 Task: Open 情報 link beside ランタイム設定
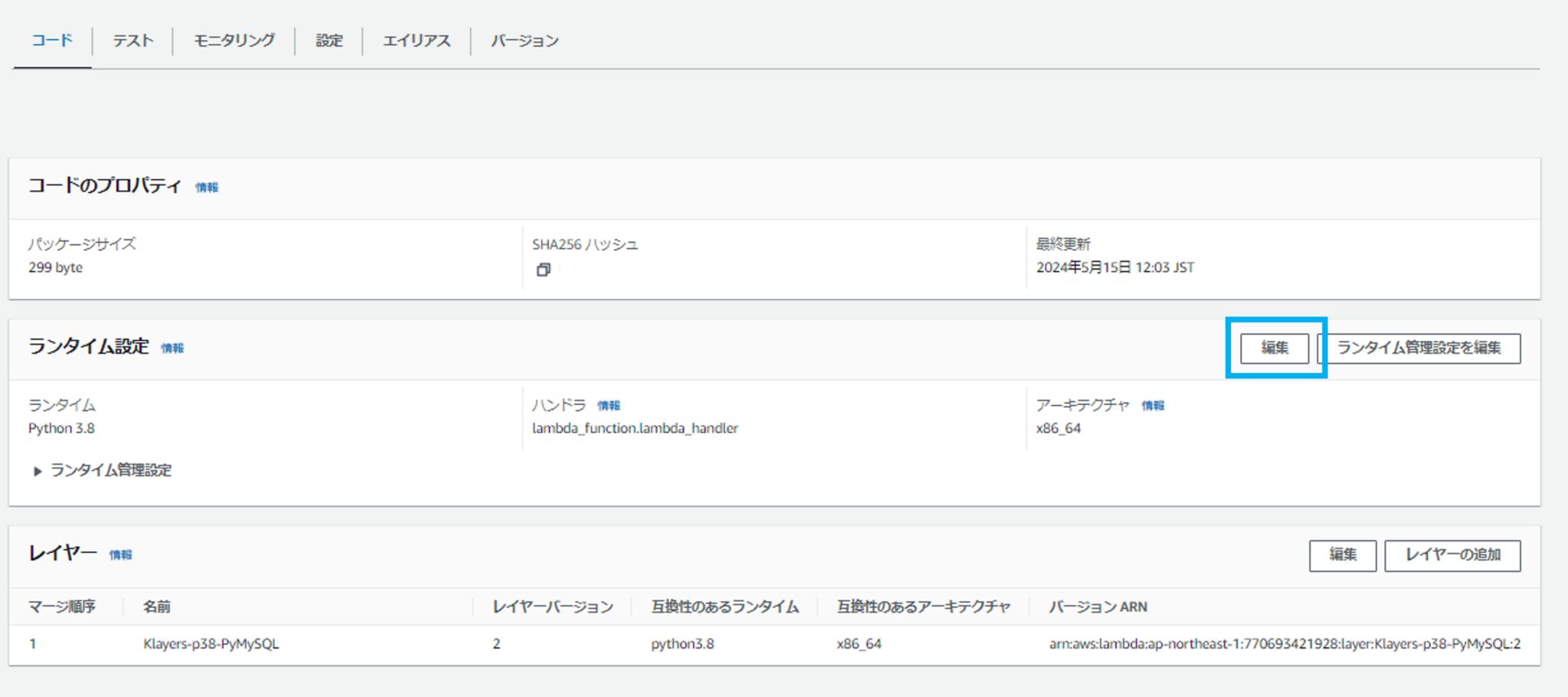[172, 348]
